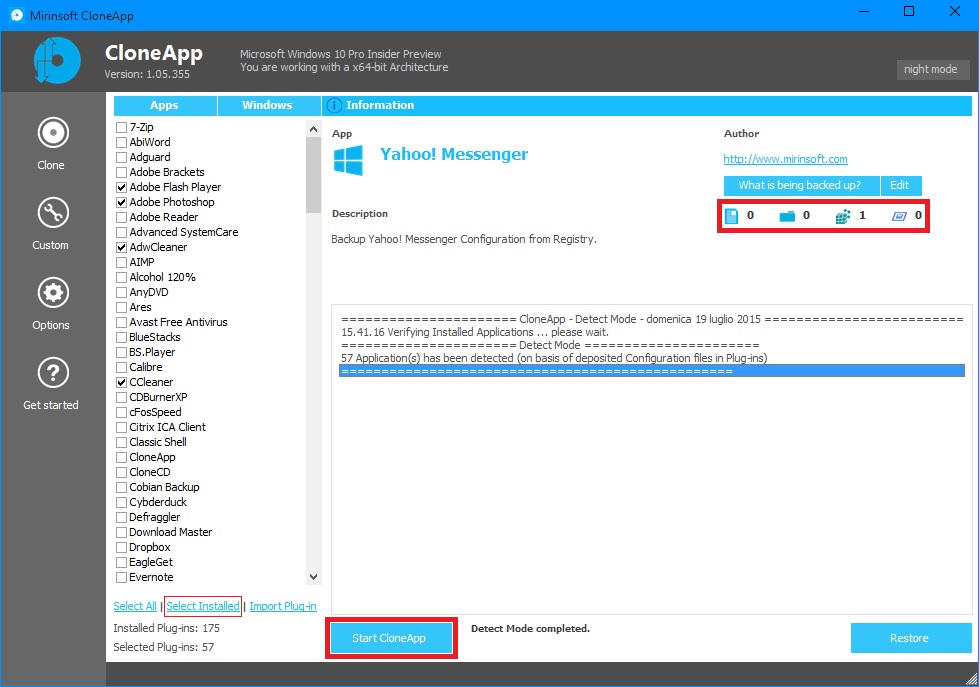Screen dimensions: 979x687
Task: Enable the 7-Zip checkbox
Action: [x=122, y=128]
